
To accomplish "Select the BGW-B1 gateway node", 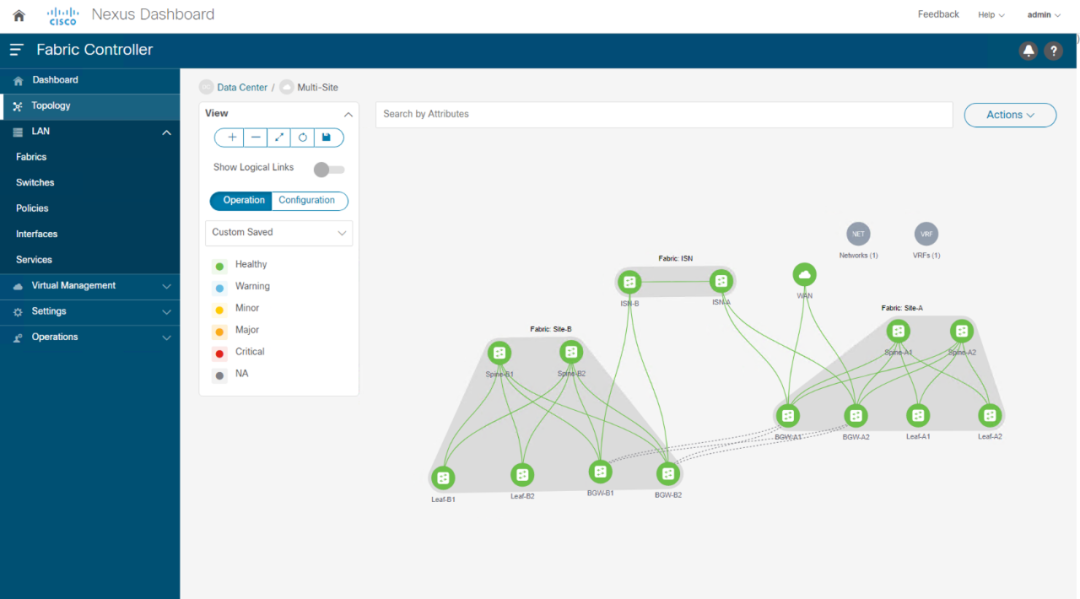I will pos(601,472).
